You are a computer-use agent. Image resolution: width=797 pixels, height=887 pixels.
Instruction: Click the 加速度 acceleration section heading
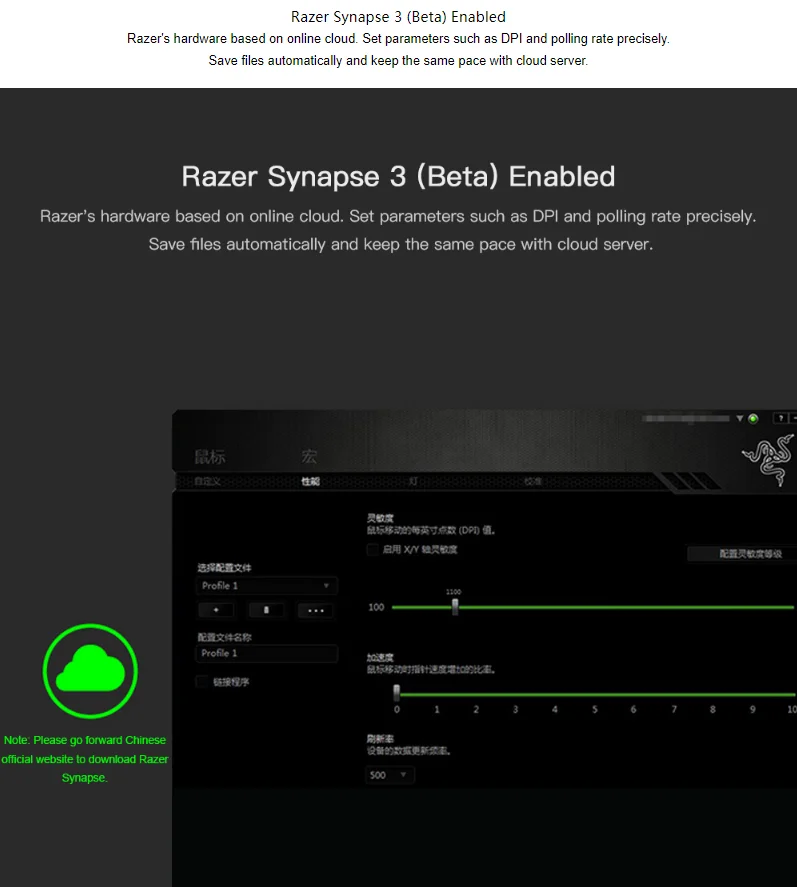(x=380, y=657)
